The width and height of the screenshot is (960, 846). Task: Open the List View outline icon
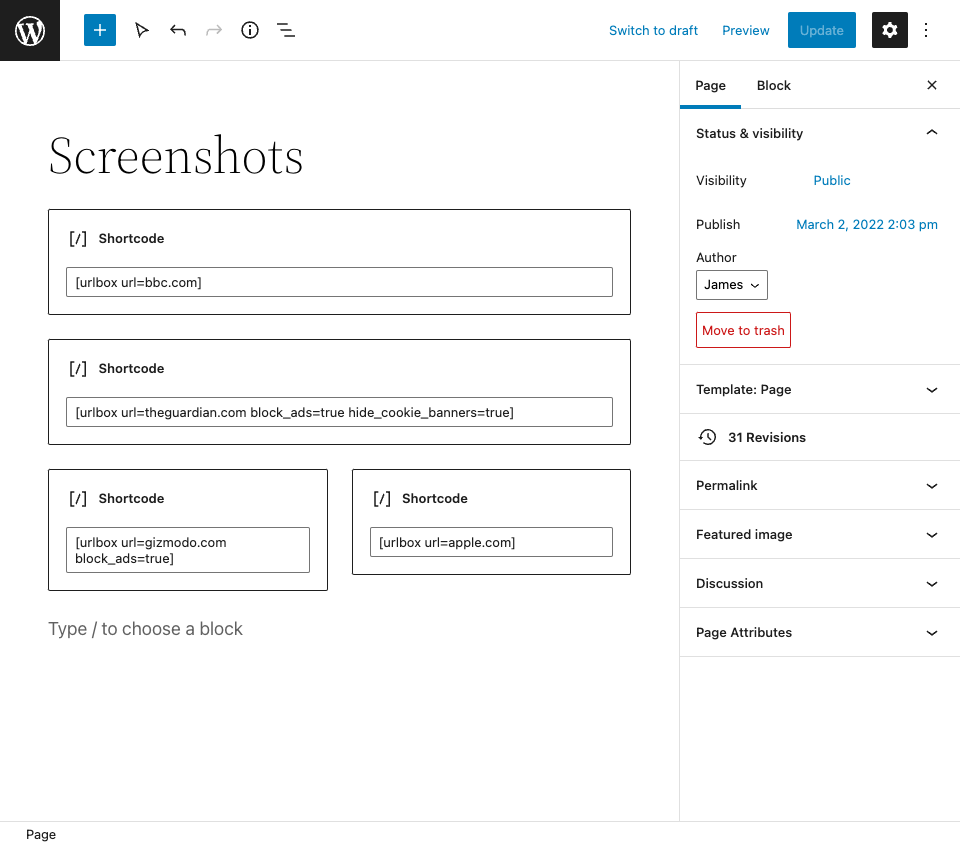(x=286, y=30)
